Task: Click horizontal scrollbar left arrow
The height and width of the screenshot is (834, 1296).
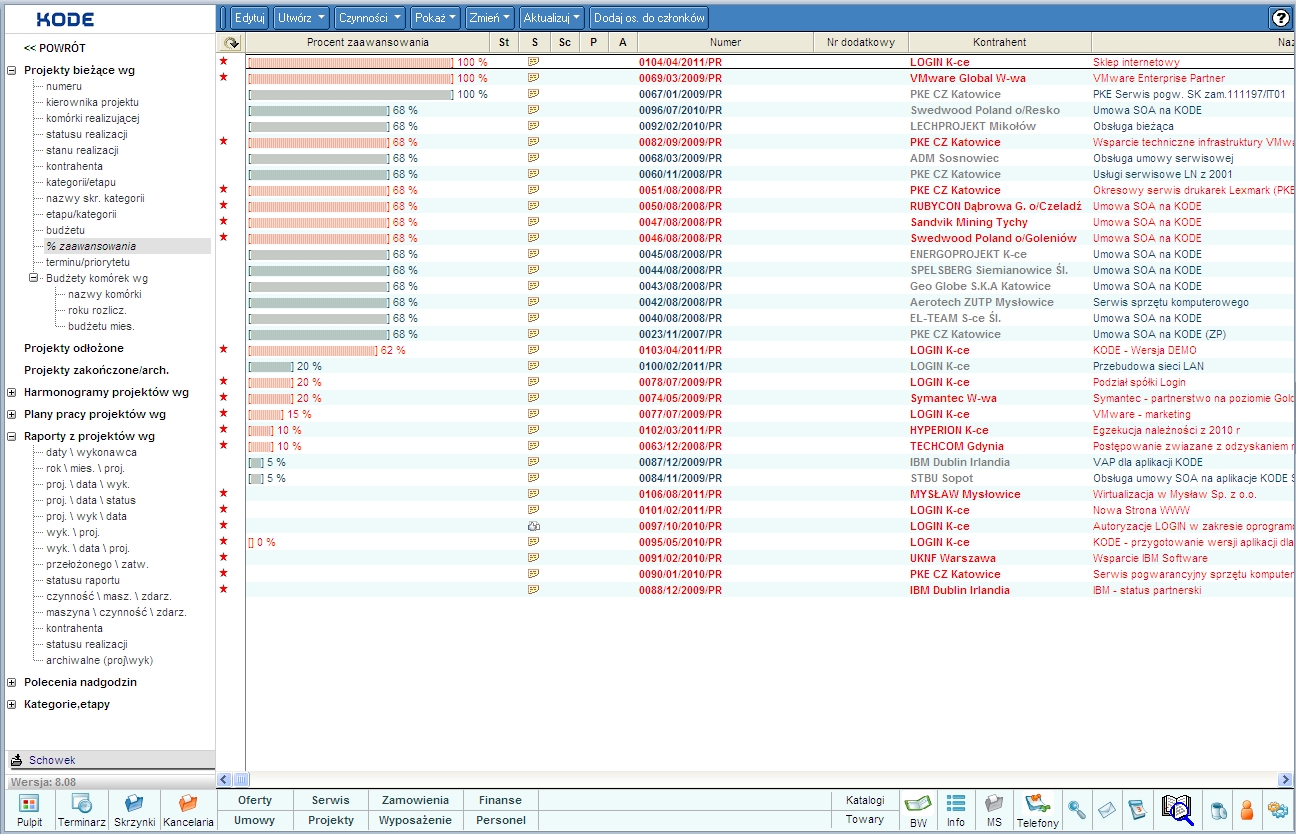Action: tap(225, 779)
